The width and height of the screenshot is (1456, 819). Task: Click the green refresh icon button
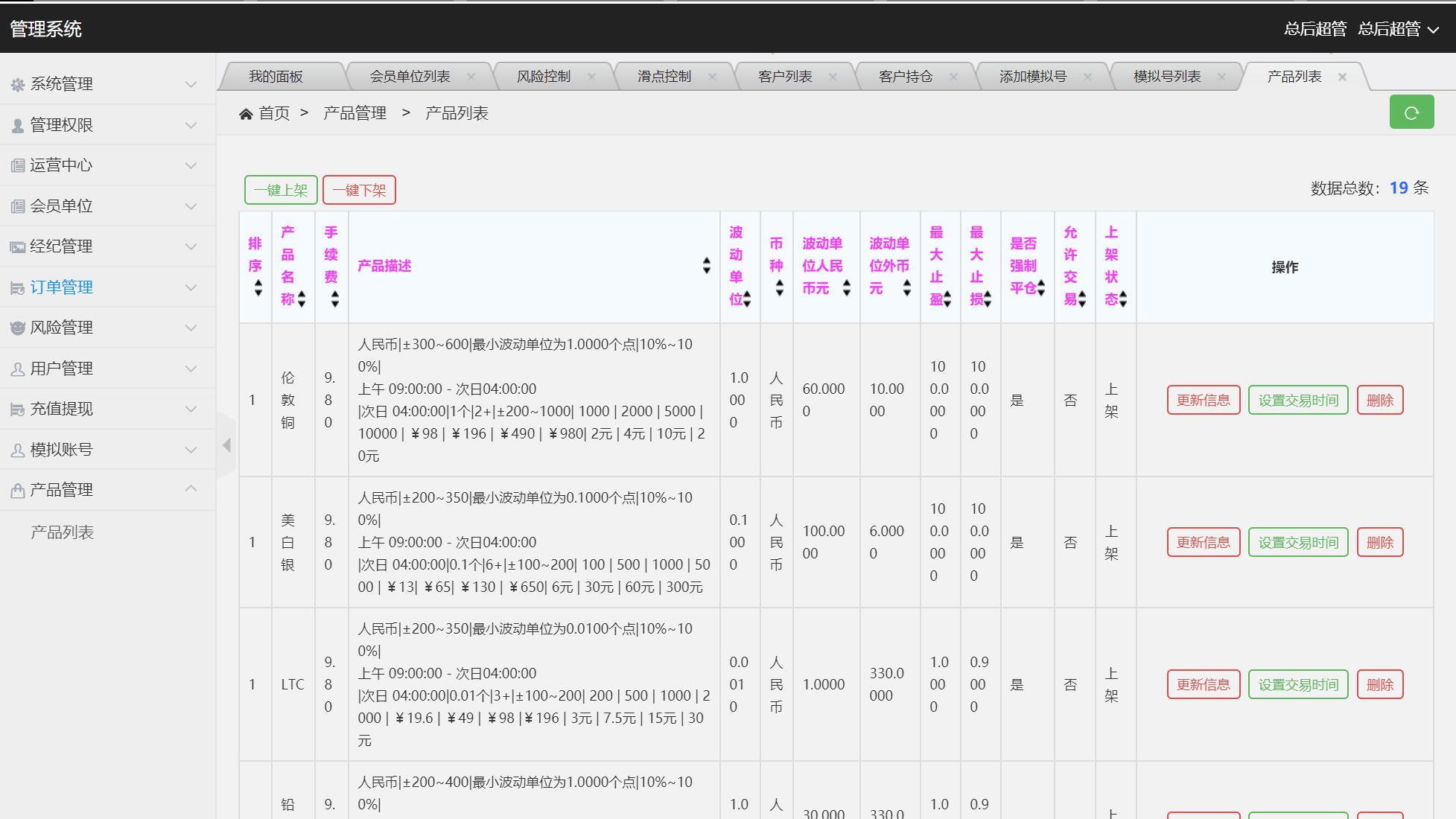(1411, 112)
